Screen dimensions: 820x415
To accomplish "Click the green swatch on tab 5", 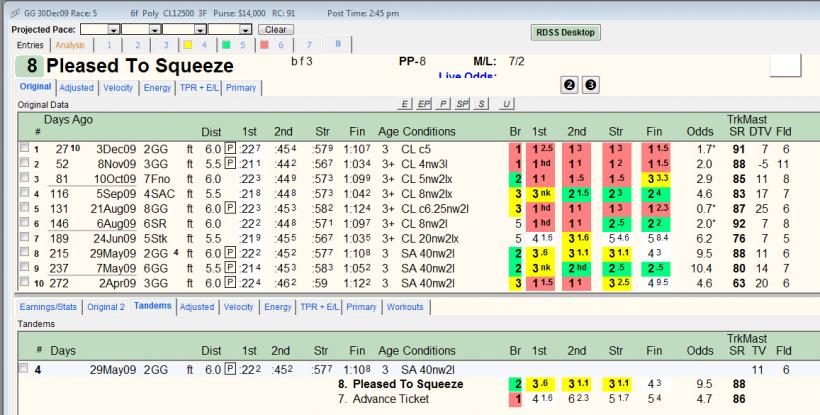I will click(x=226, y=45).
